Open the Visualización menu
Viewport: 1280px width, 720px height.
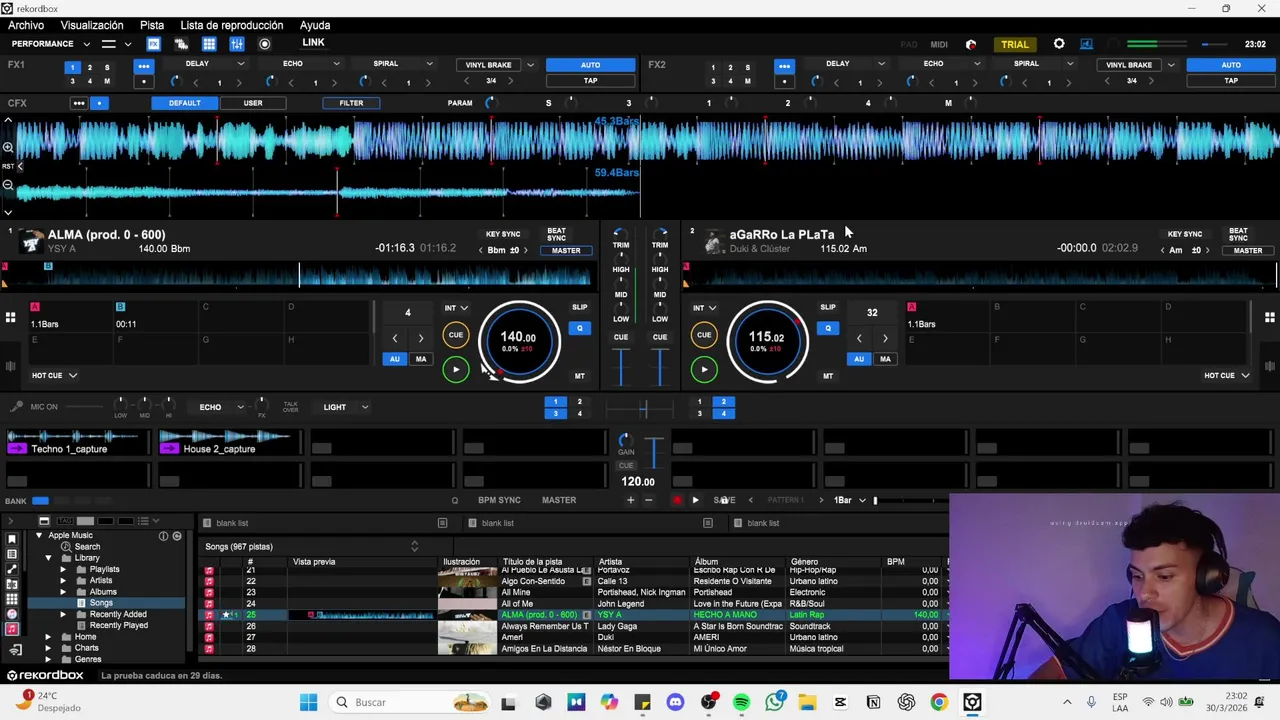(x=92, y=25)
